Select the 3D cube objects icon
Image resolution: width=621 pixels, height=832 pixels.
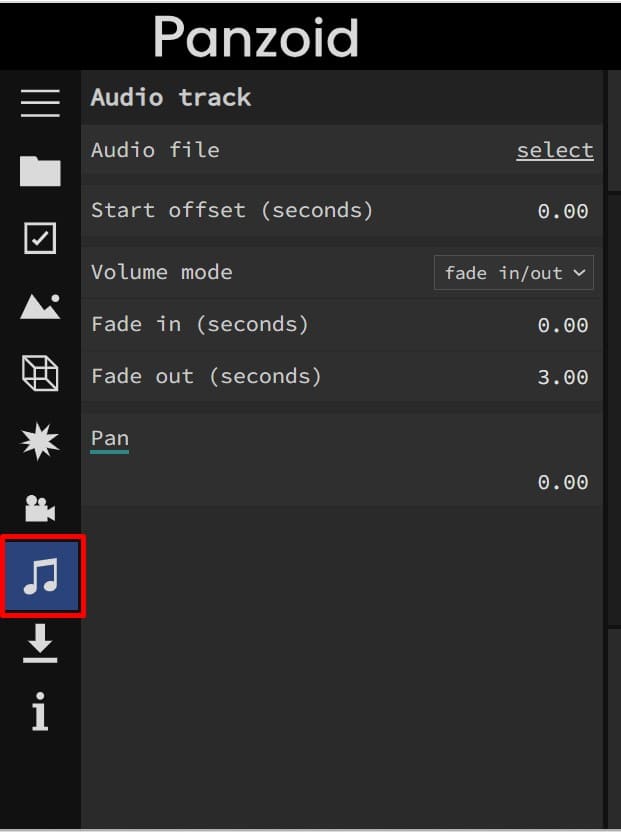pyautogui.click(x=40, y=373)
